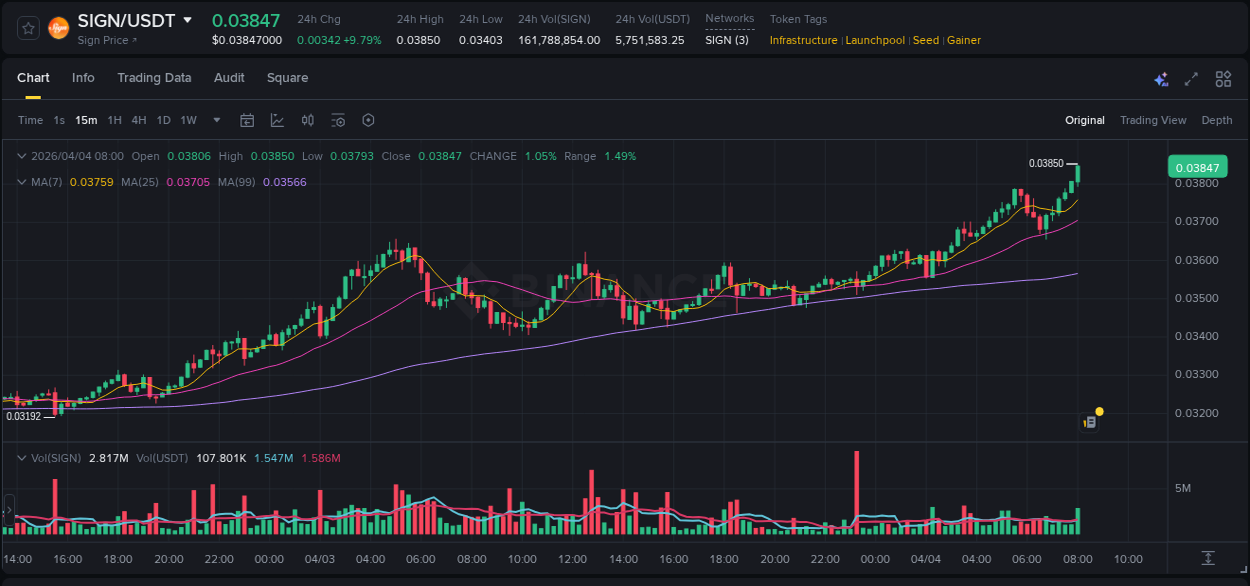Viewport: 1250px width, 586px height.
Task: Click the hexagon chart settings icon
Action: [x=368, y=120]
